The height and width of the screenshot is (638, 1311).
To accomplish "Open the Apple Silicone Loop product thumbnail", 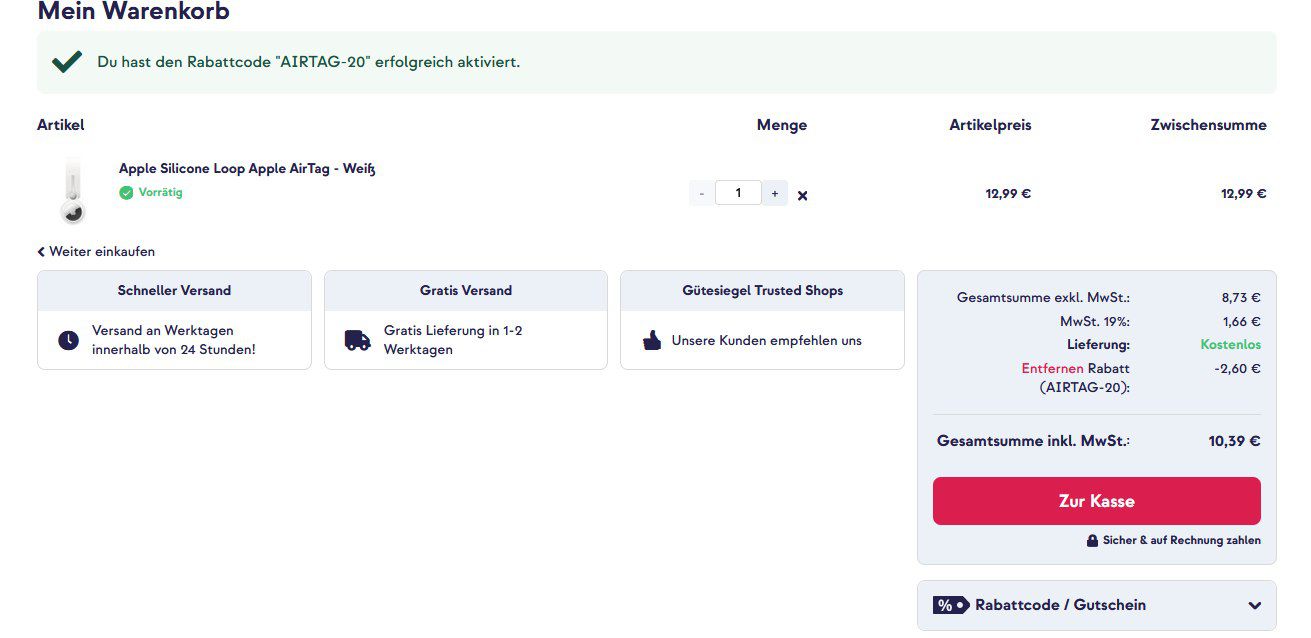I will [73, 190].
